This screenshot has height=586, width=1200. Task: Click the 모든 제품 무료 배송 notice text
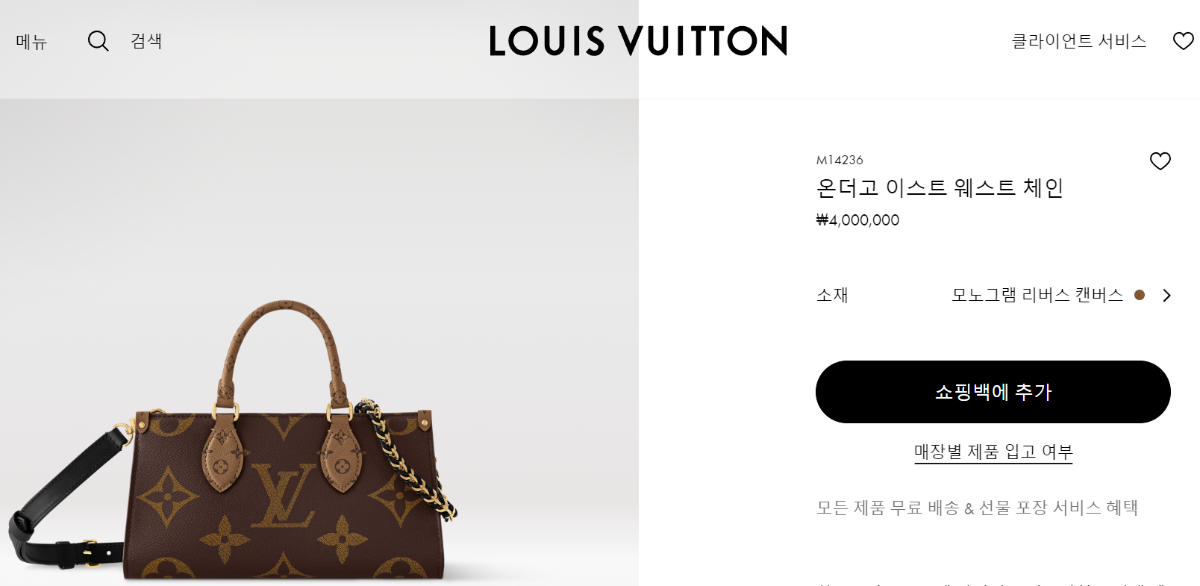977,507
